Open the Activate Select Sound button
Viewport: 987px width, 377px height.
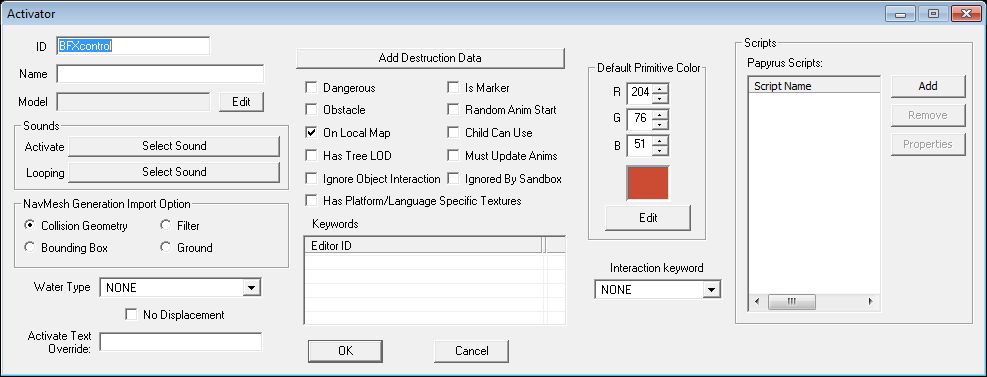point(174,146)
